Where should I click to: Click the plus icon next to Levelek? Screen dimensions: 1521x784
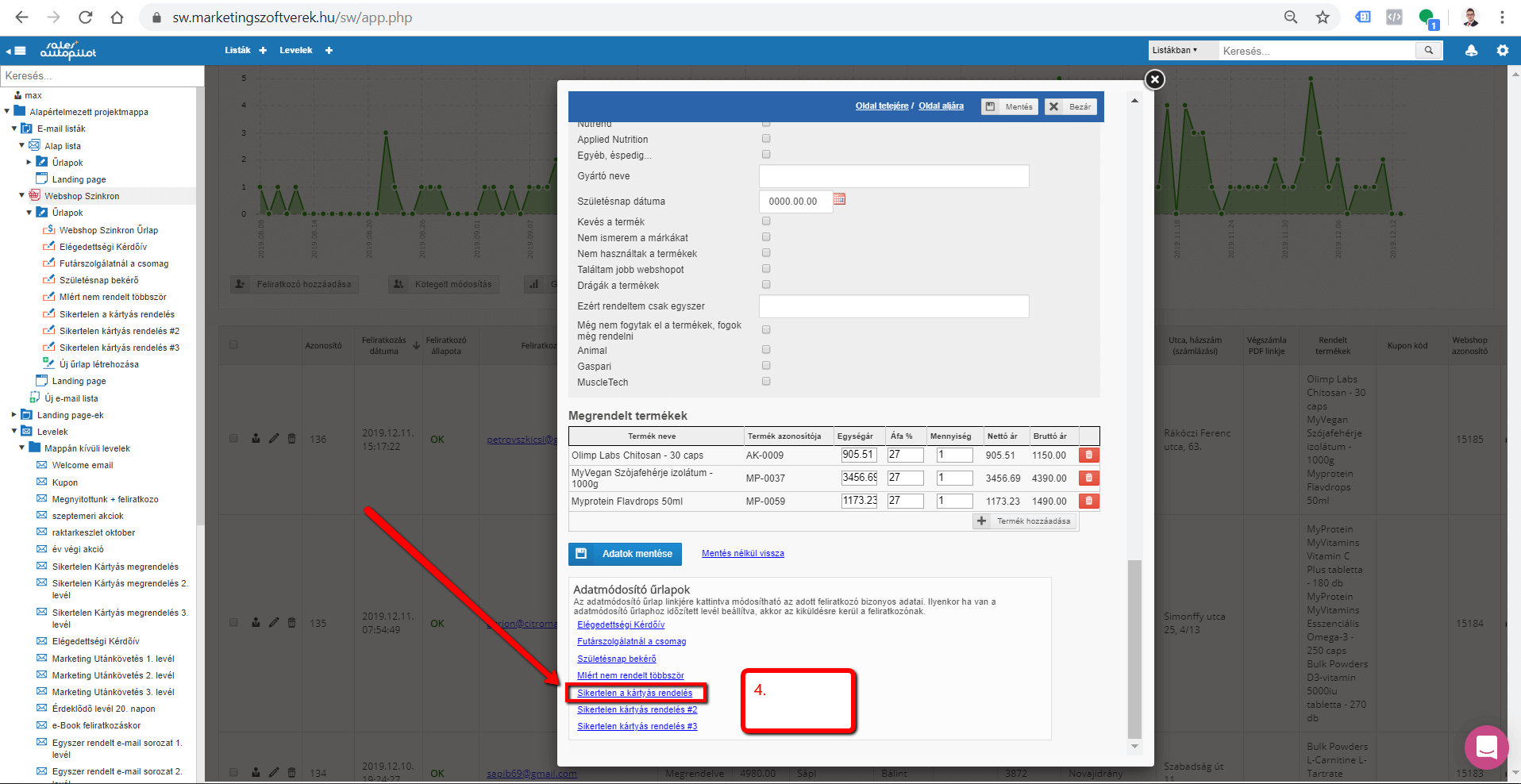click(329, 50)
